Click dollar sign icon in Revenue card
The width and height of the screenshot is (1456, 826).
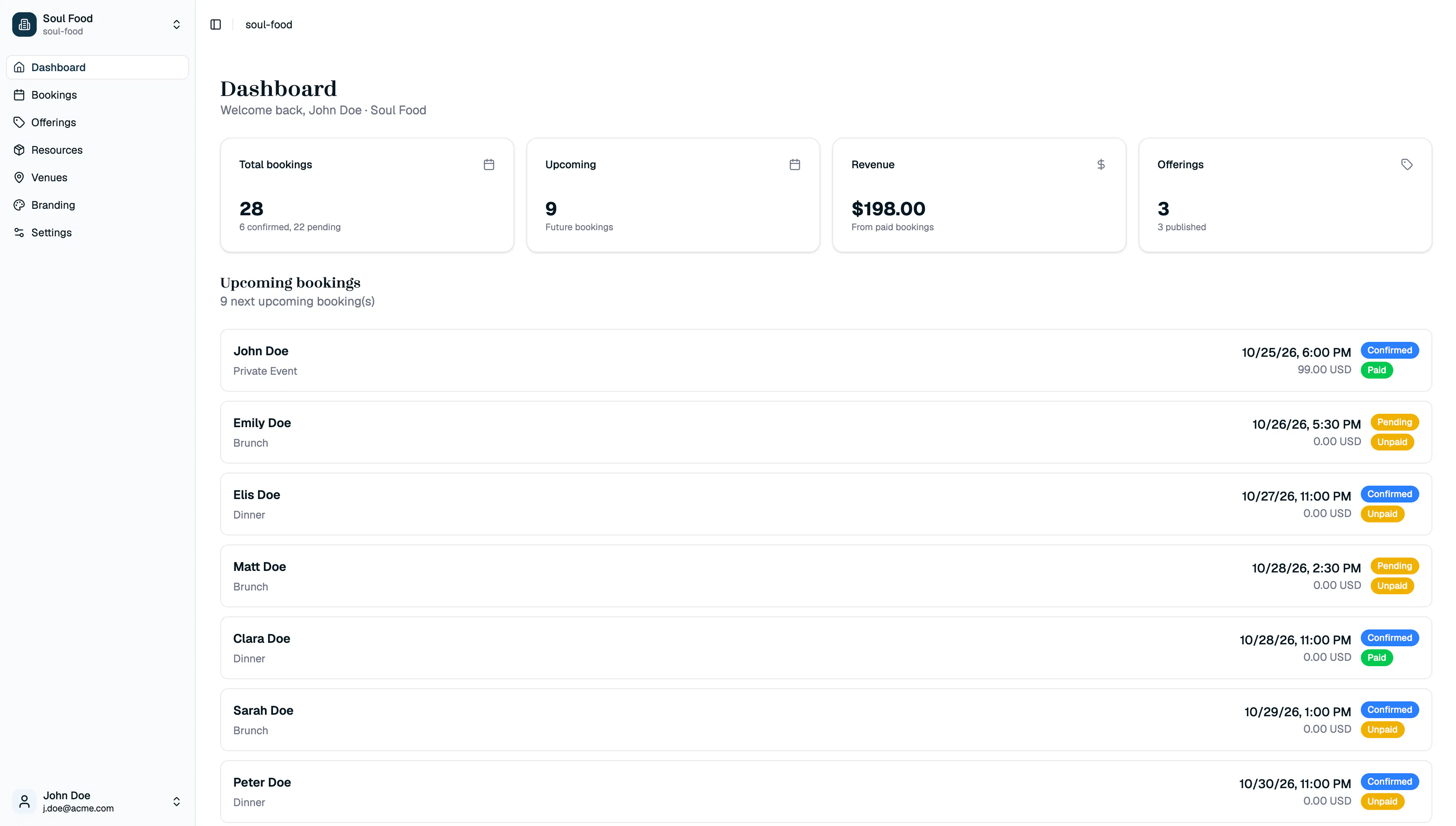[x=1101, y=164]
